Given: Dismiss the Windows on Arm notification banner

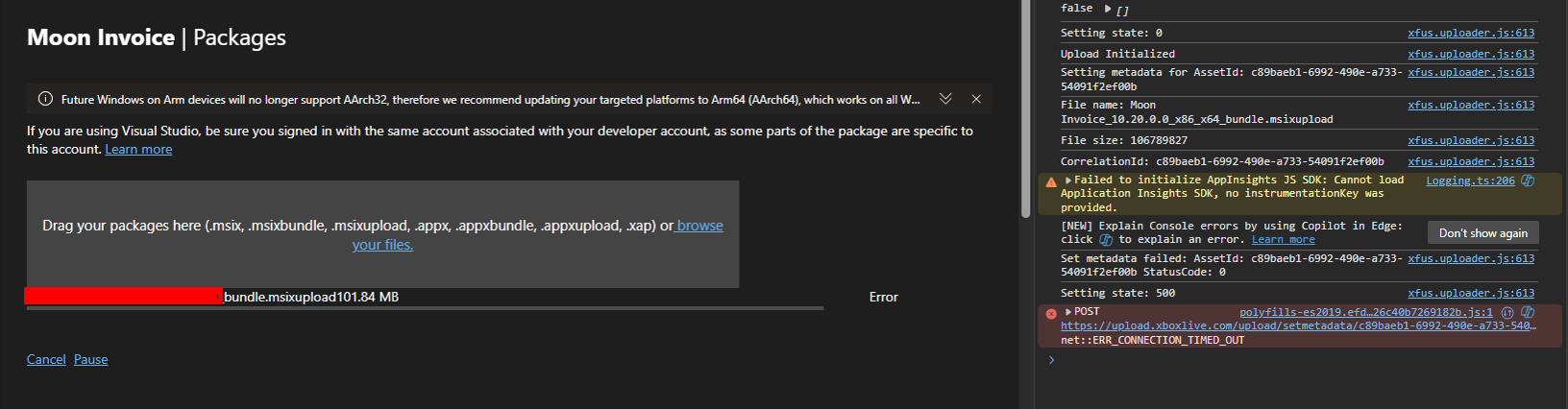Looking at the screenshot, I should coord(976,99).
